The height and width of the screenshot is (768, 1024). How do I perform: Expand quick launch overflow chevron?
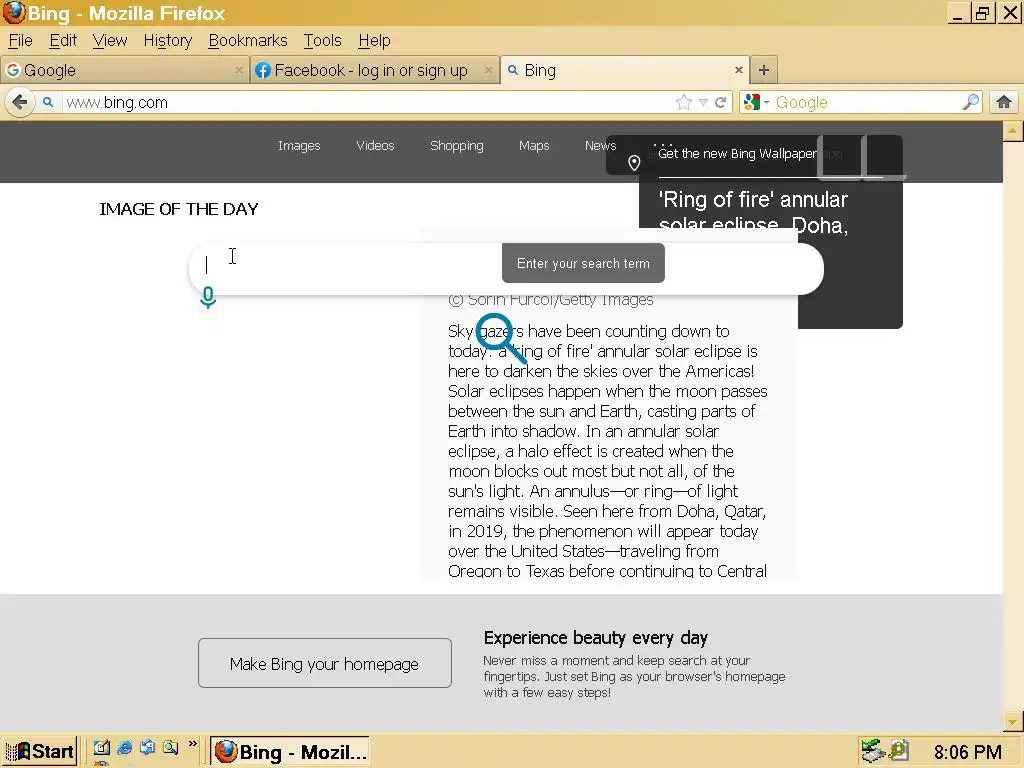(193, 743)
